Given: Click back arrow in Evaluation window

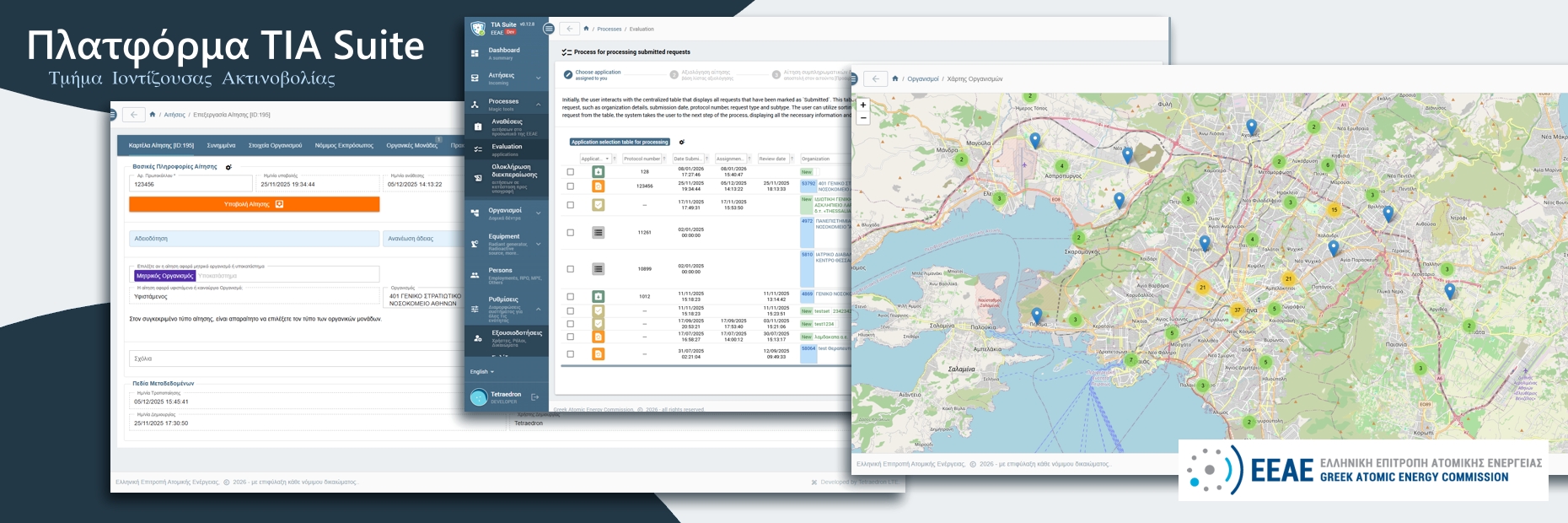Looking at the screenshot, I should click(x=570, y=29).
